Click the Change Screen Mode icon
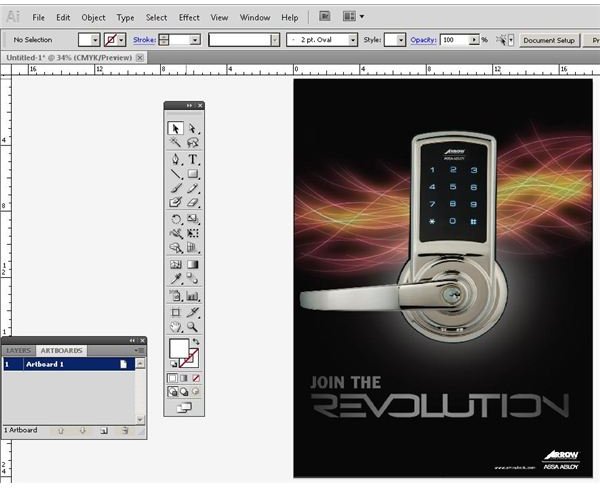This screenshot has width=600, height=488. coord(184,408)
